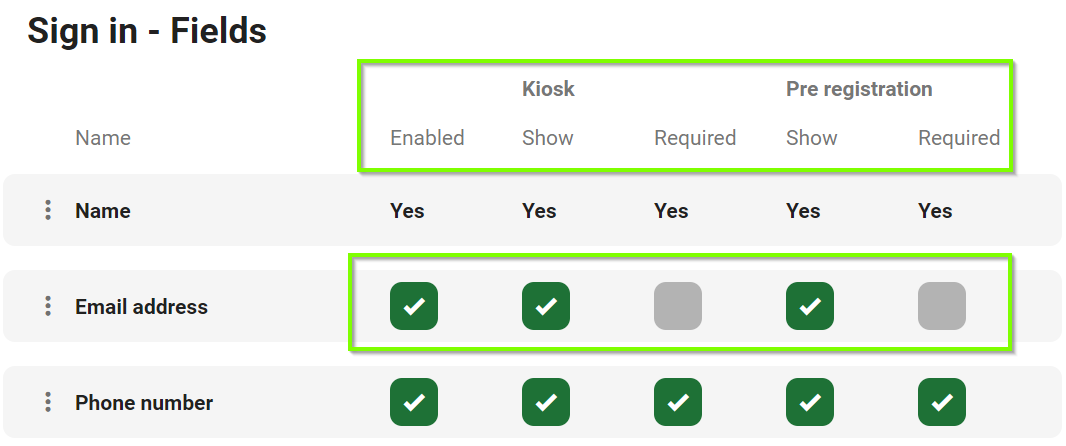The height and width of the screenshot is (446, 1066).
Task: Click the Pre registration group header
Action: tap(859, 89)
